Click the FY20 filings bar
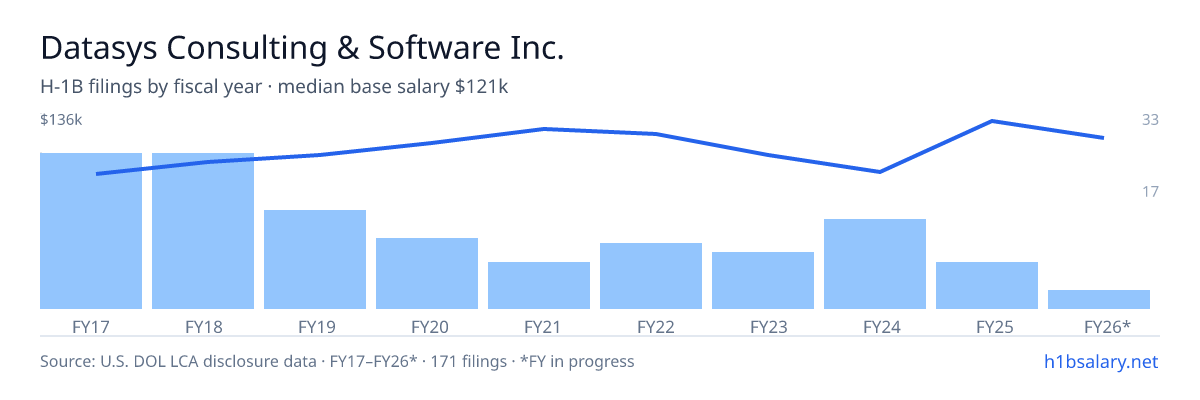 pos(427,273)
